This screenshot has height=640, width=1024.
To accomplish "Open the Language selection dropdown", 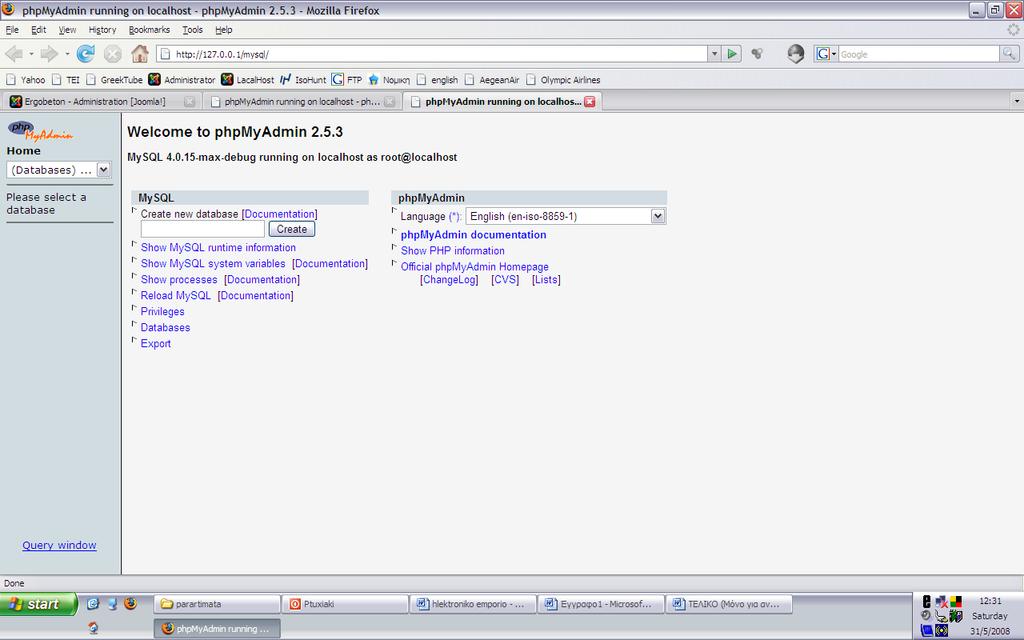I will [566, 216].
